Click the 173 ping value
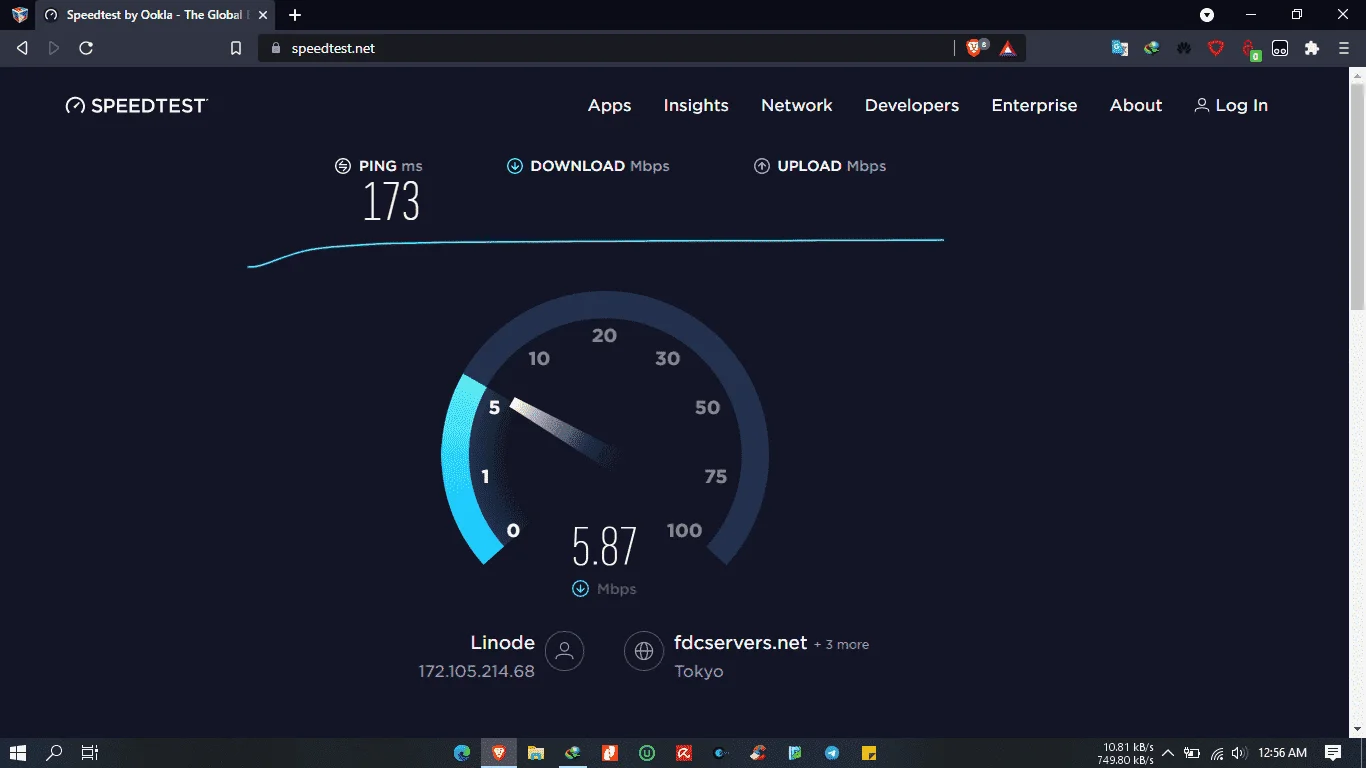The width and height of the screenshot is (1366, 768). click(x=391, y=202)
